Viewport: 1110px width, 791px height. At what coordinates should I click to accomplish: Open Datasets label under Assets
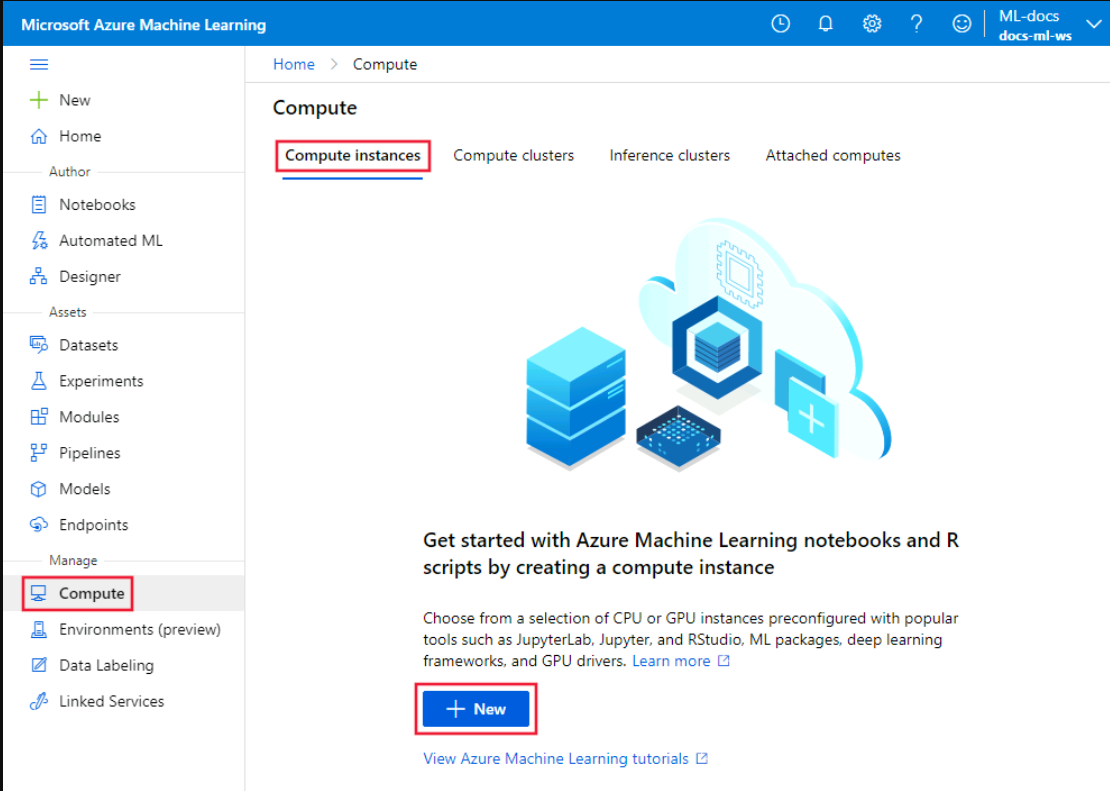point(88,346)
